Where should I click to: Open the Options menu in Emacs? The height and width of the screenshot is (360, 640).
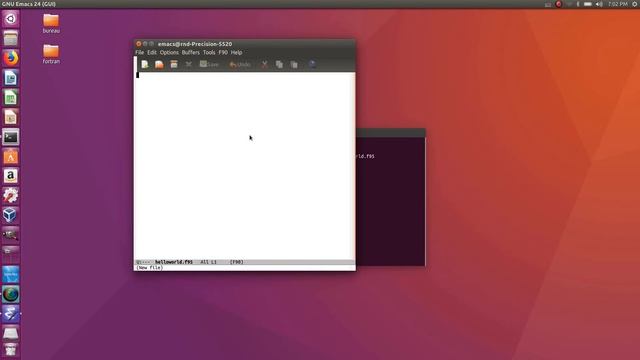tap(169, 53)
